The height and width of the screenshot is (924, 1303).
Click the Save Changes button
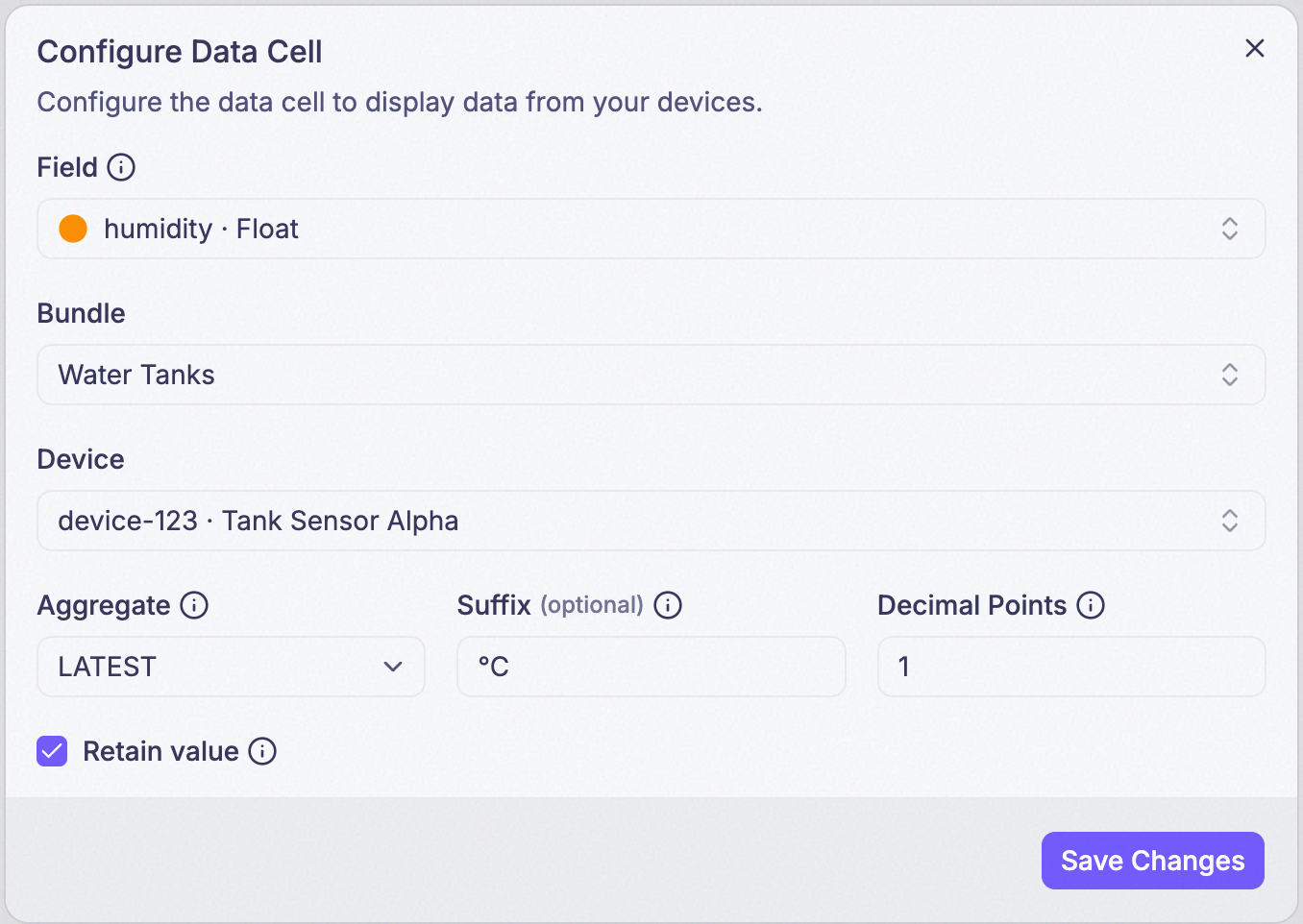[x=1152, y=861]
